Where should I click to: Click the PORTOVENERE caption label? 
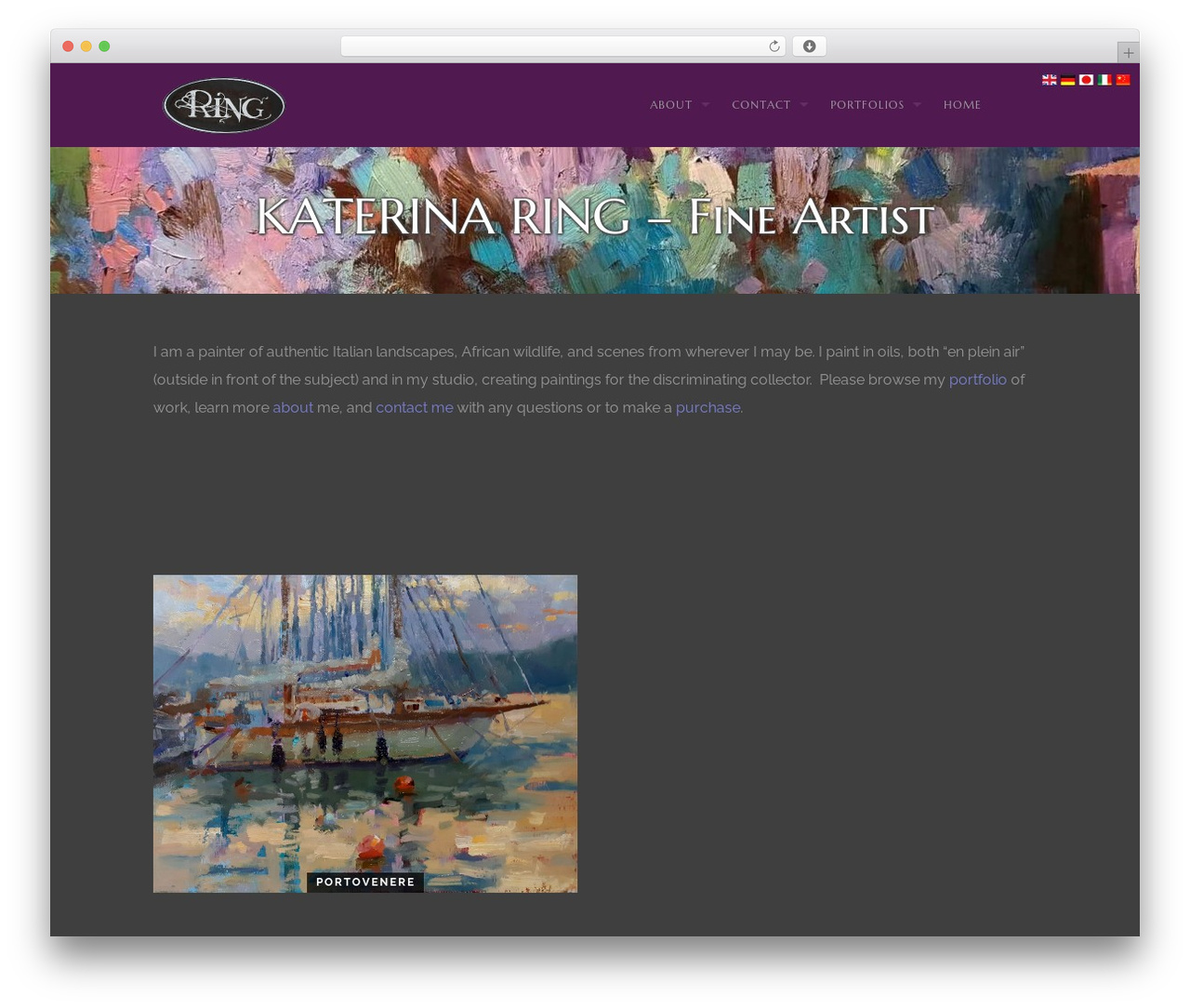pos(365,882)
